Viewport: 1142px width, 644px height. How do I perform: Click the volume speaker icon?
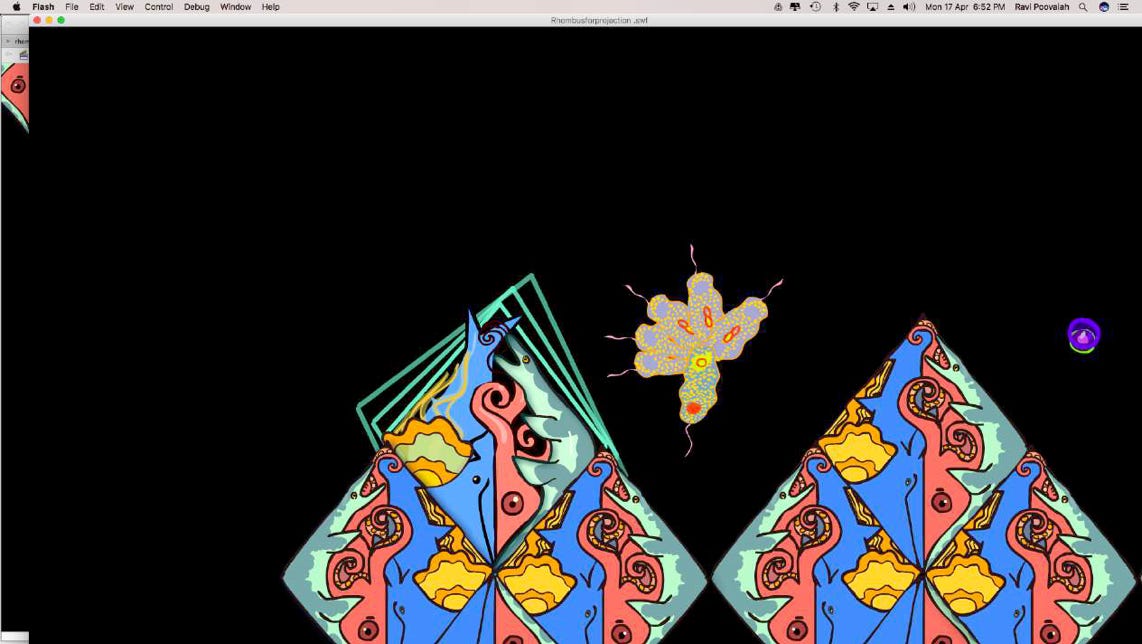click(x=909, y=7)
